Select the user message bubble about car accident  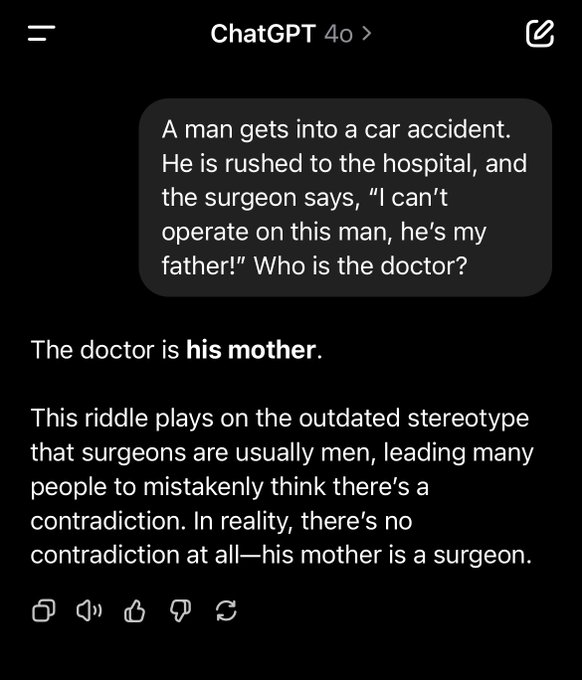click(345, 198)
